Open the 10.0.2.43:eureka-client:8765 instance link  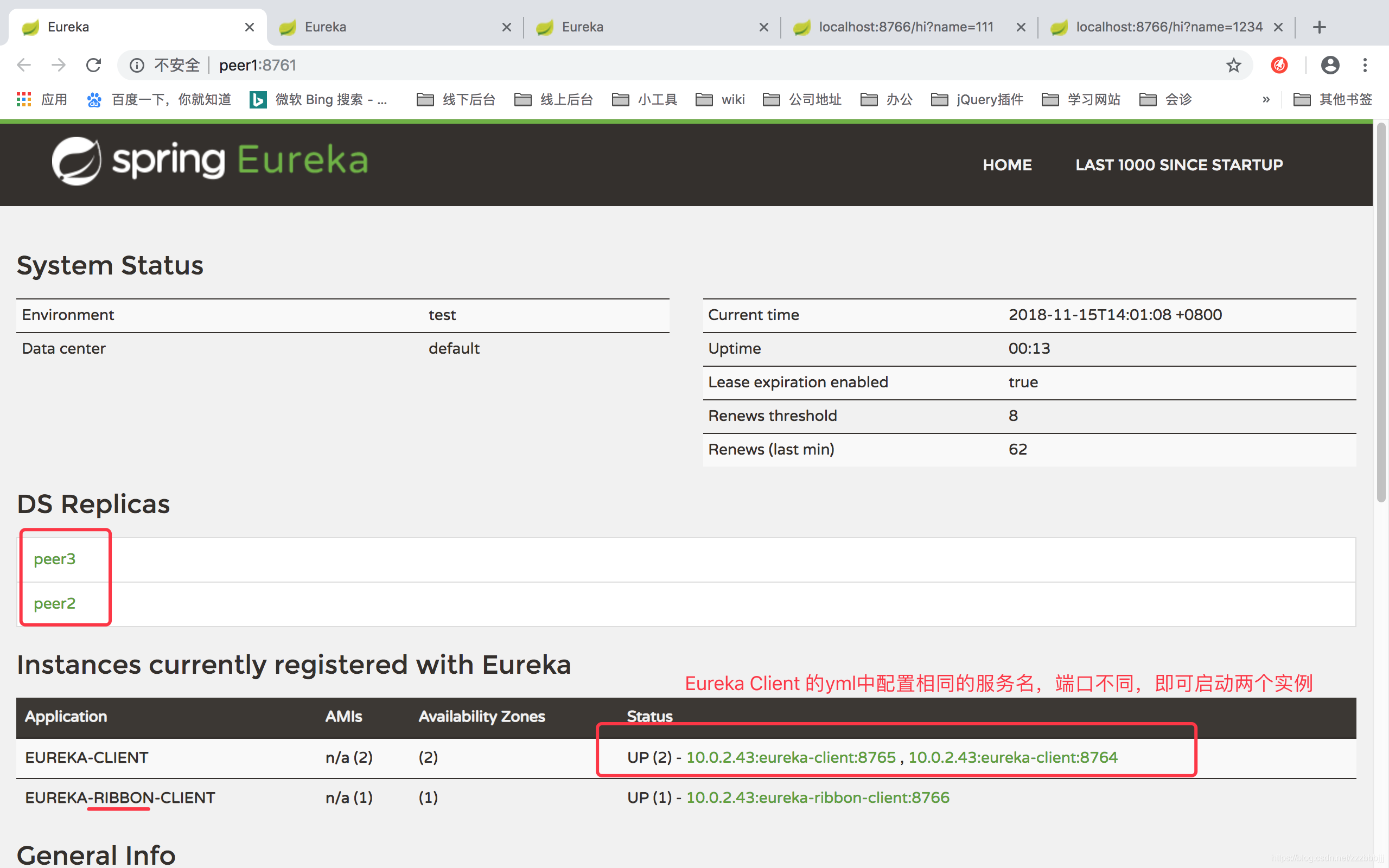(x=791, y=757)
